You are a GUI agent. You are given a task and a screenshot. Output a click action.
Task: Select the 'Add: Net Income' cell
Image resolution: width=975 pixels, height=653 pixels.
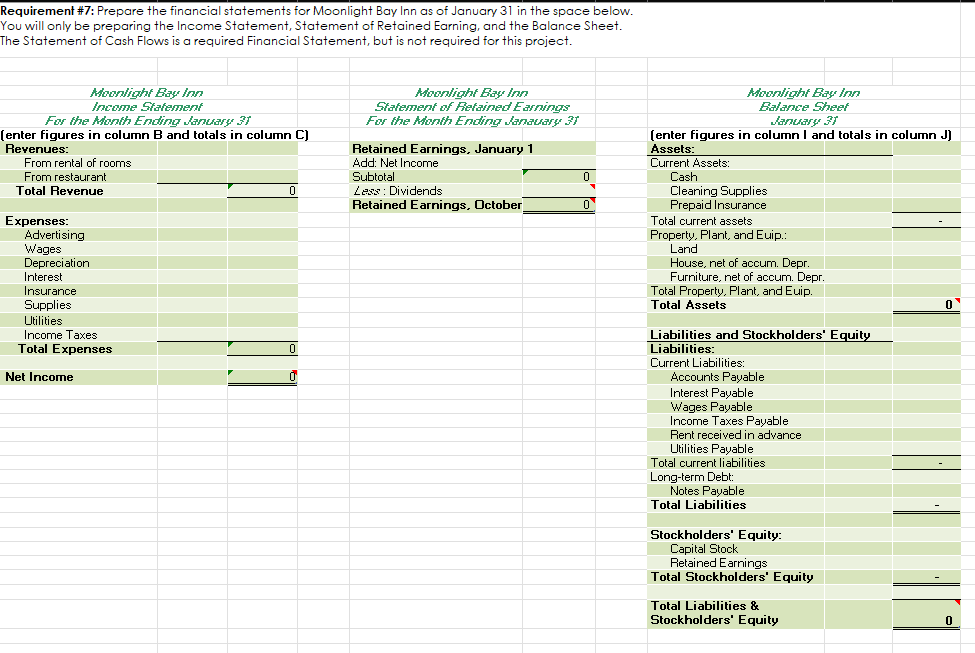395,163
